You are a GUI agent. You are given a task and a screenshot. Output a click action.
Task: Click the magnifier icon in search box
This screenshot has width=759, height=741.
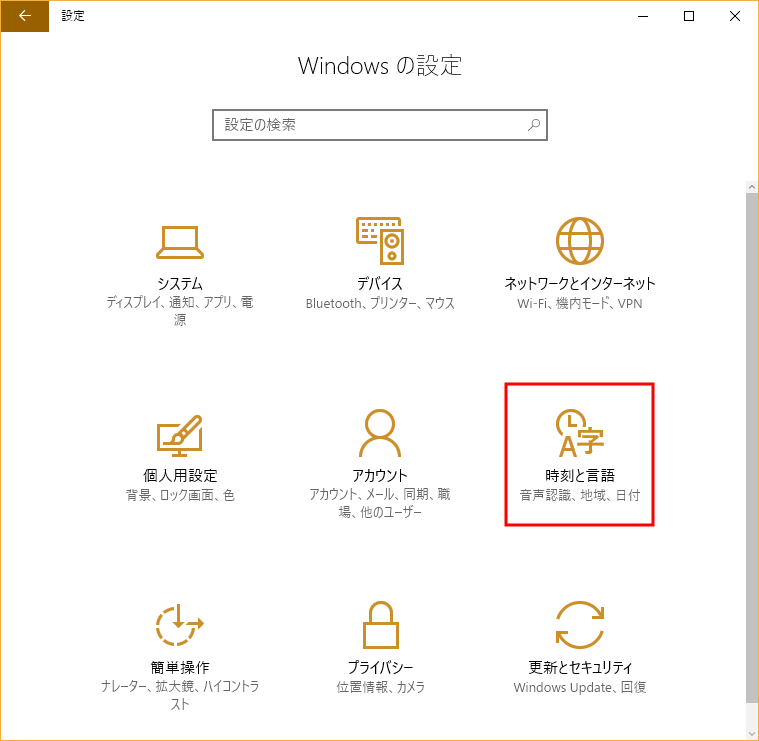click(534, 125)
